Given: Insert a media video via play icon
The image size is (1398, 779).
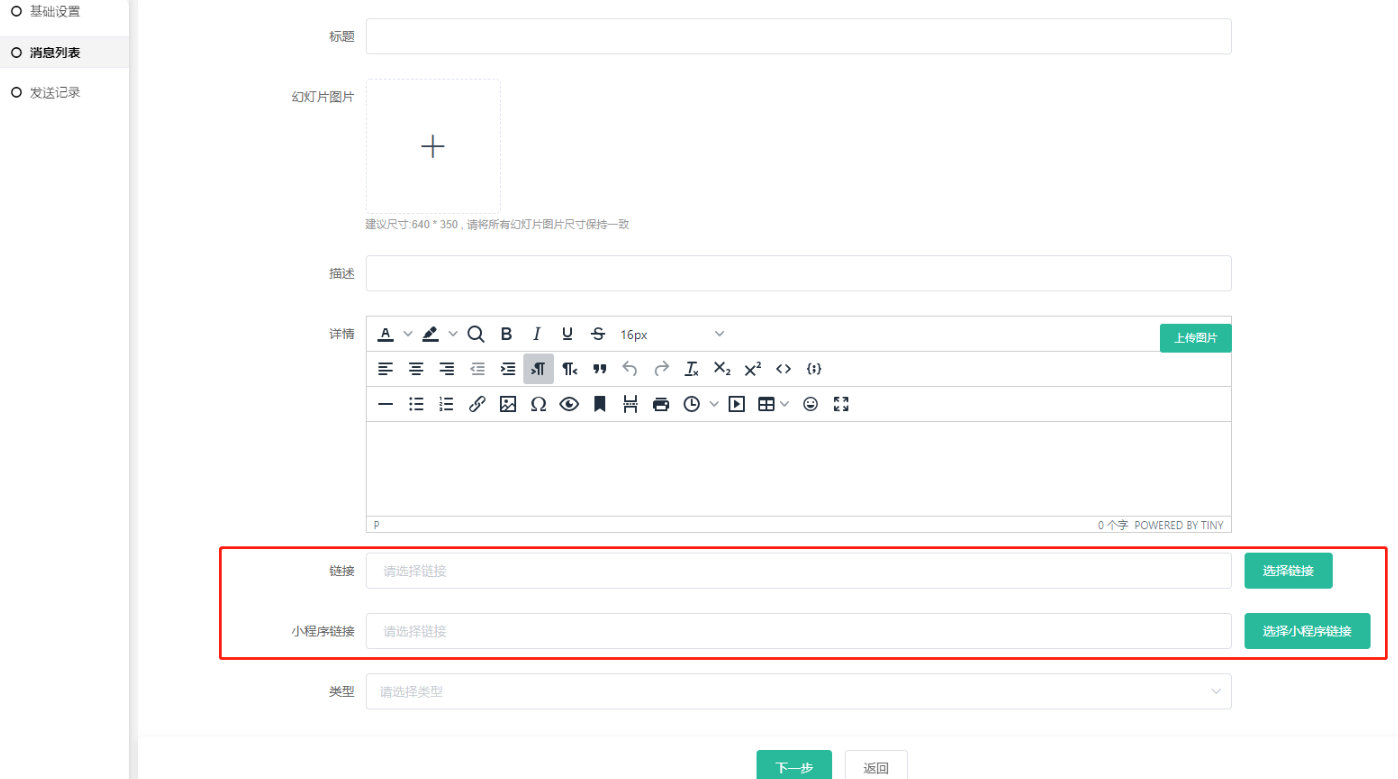Looking at the screenshot, I should point(737,404).
